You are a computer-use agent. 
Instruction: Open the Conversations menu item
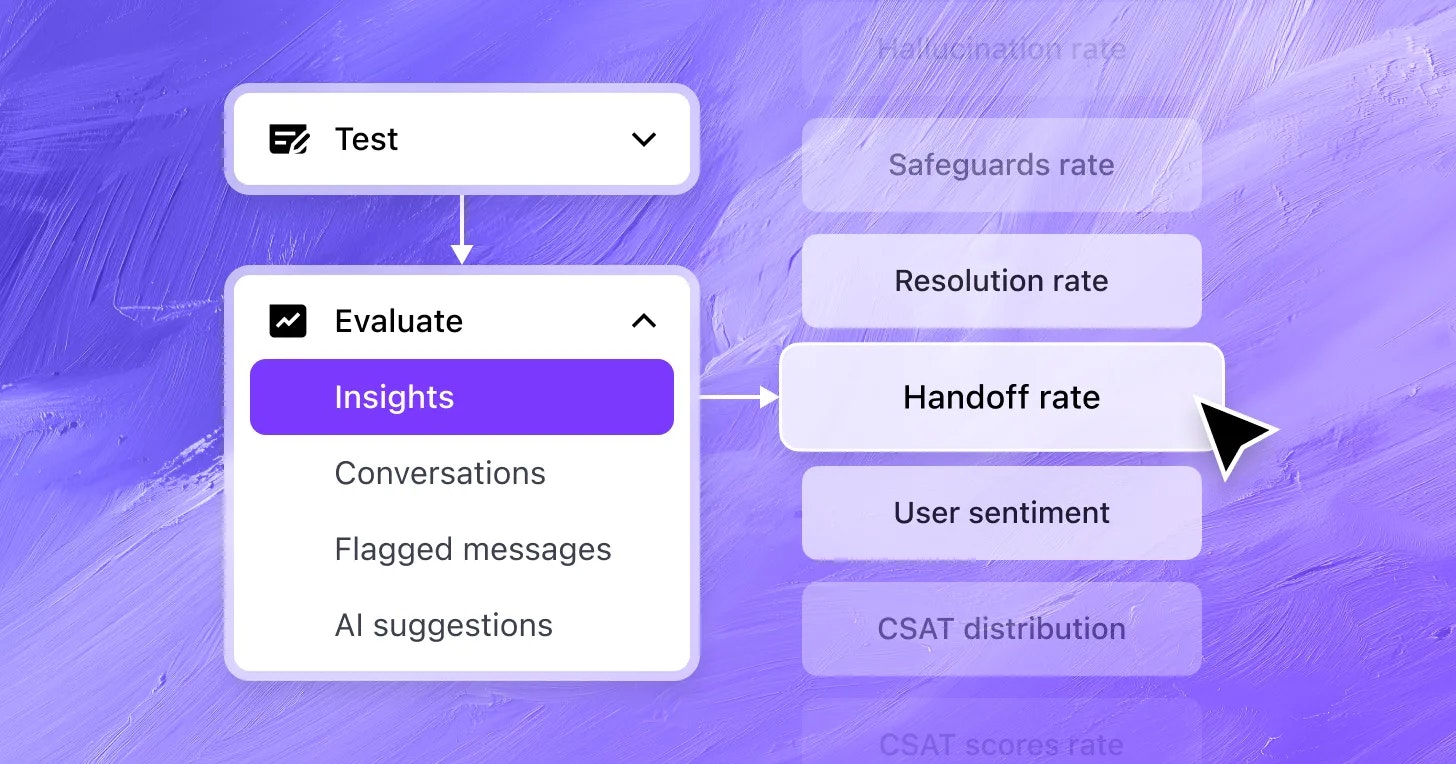(x=440, y=473)
